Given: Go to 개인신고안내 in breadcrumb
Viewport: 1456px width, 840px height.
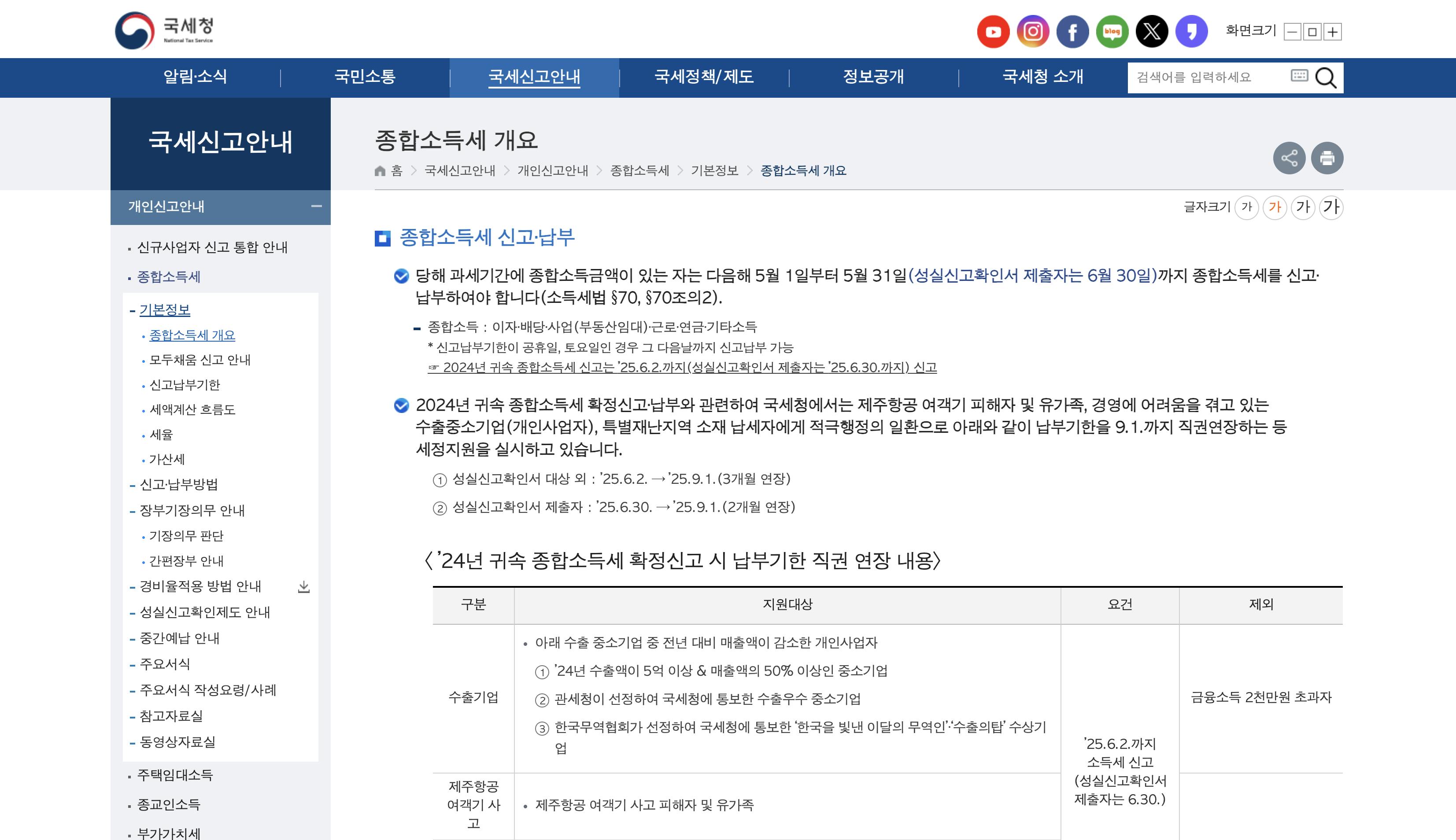Looking at the screenshot, I should [x=553, y=171].
